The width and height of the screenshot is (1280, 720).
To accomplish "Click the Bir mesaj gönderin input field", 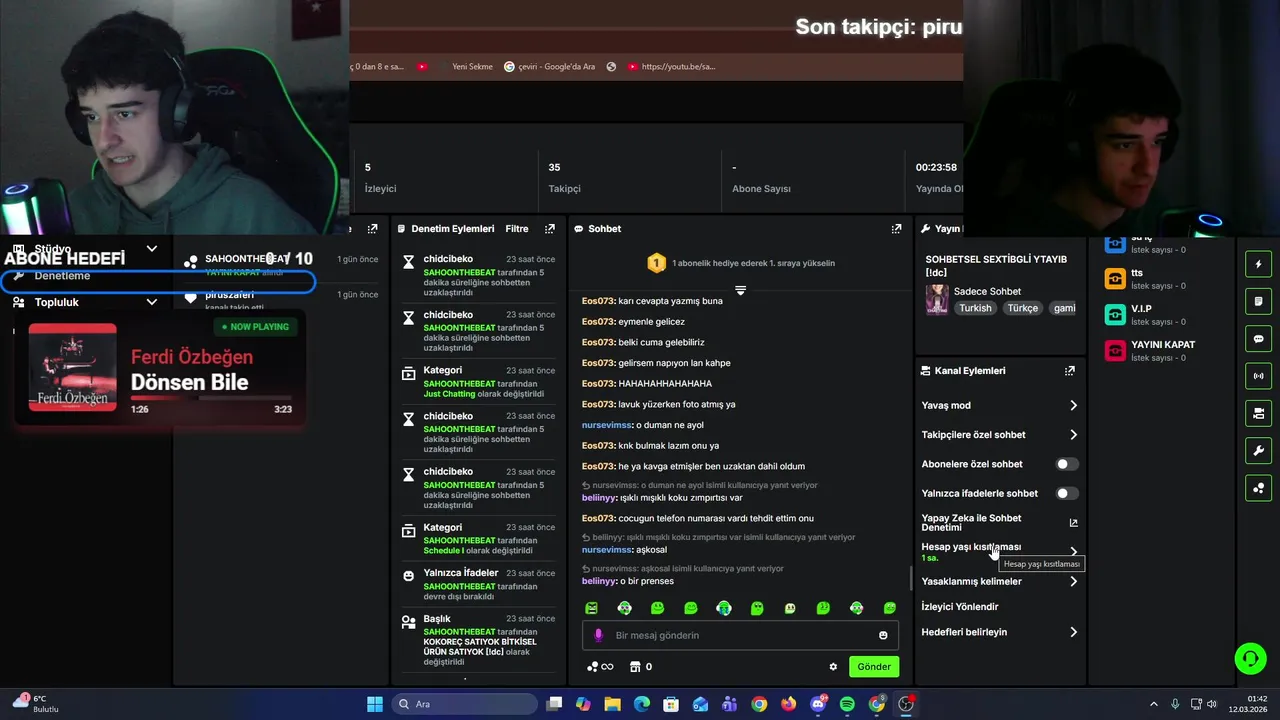I will click(740, 635).
